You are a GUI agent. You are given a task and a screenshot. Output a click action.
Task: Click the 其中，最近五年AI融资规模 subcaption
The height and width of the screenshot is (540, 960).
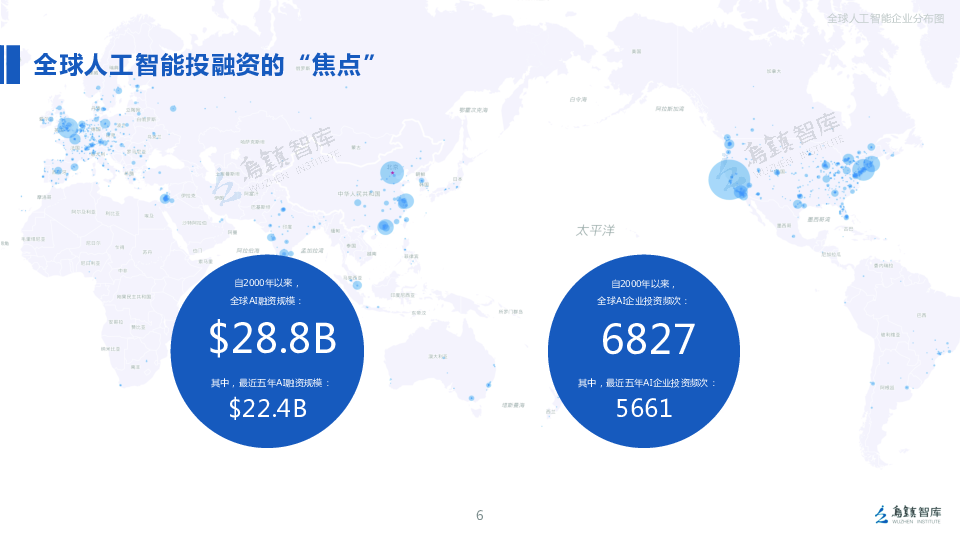[x=270, y=383]
